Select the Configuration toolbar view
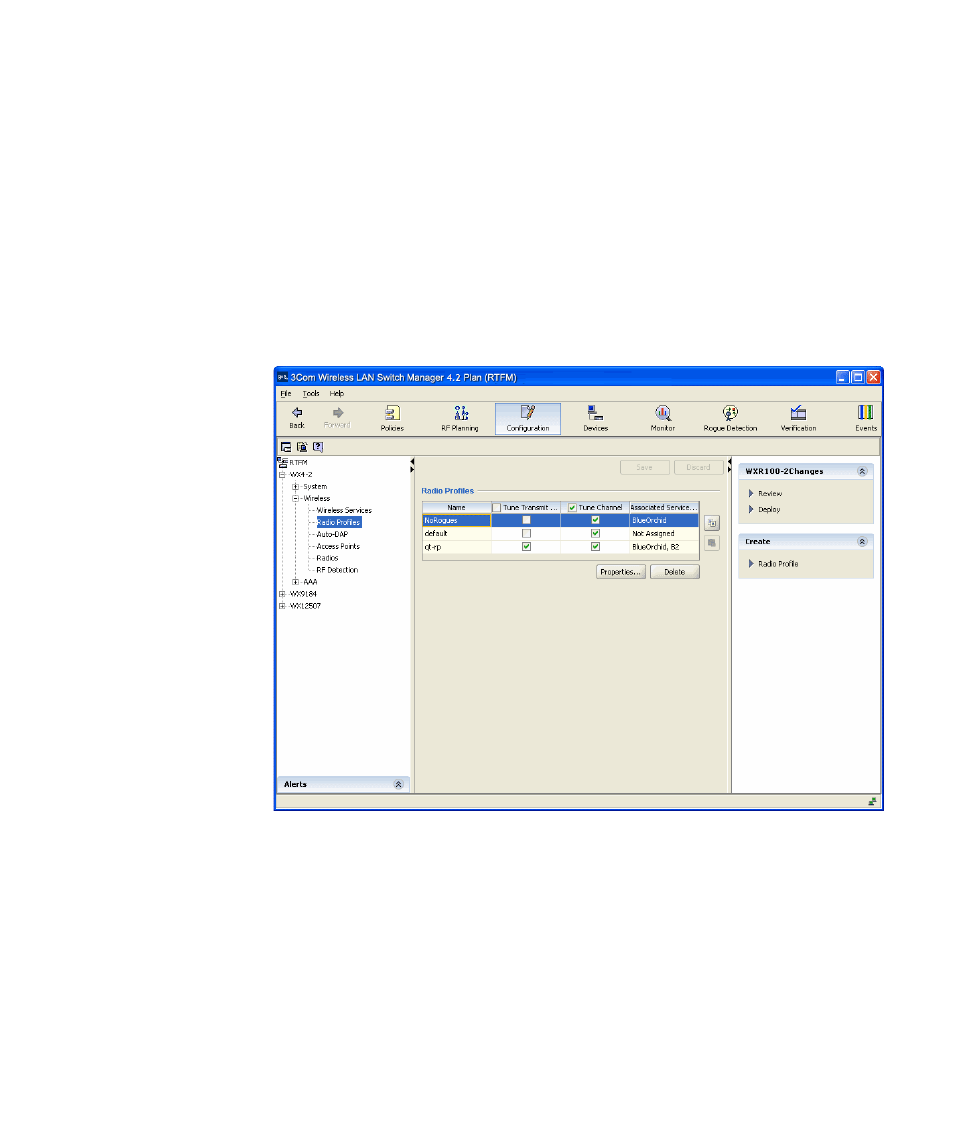The image size is (954, 1145). coord(527,418)
